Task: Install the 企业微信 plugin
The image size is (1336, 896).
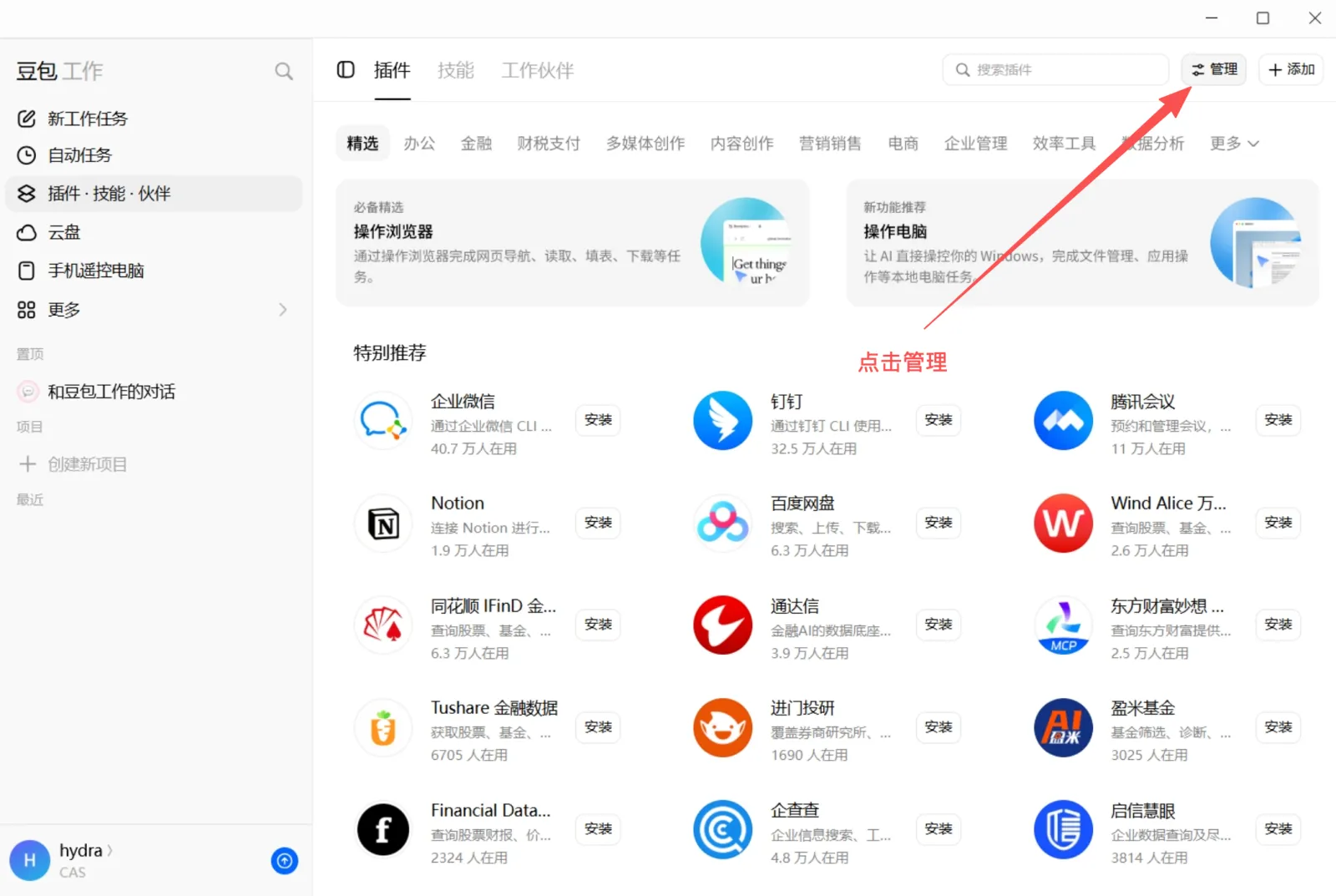Action: (x=598, y=420)
